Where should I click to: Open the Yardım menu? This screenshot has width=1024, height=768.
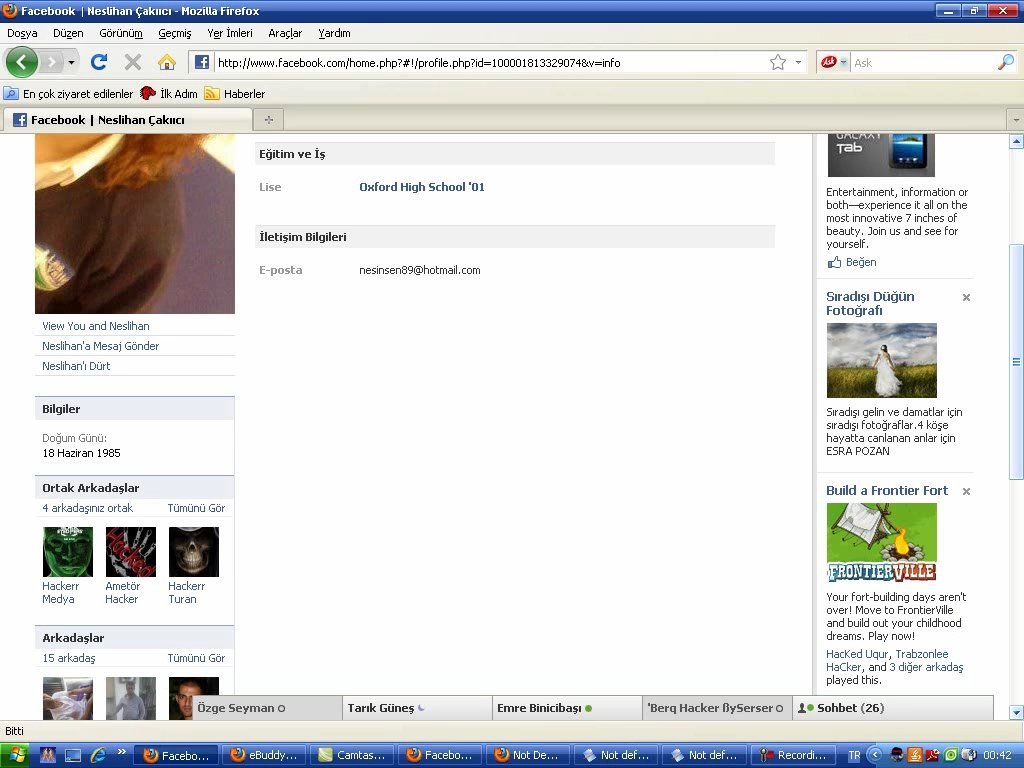(x=334, y=33)
